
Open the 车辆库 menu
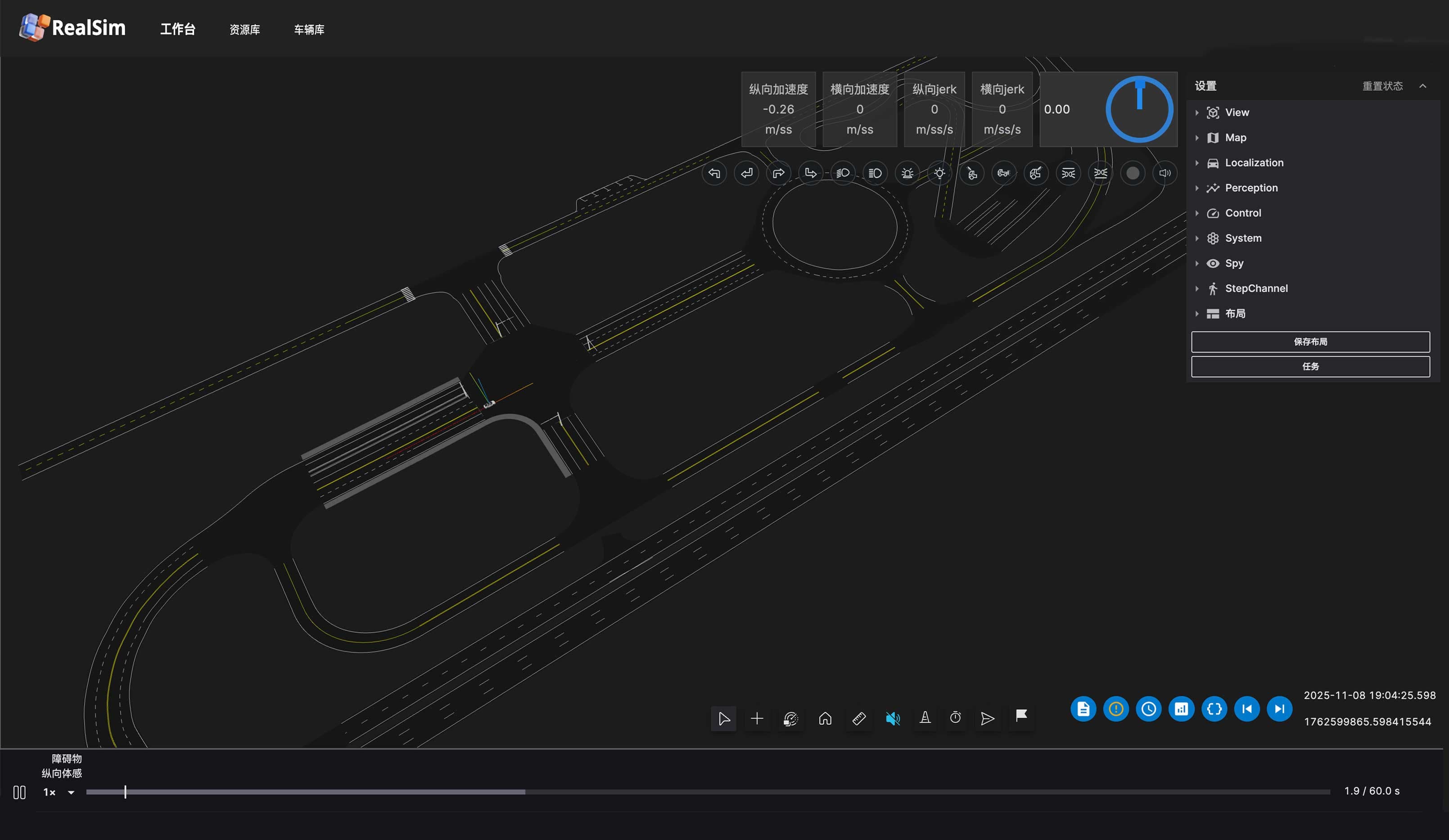click(309, 29)
